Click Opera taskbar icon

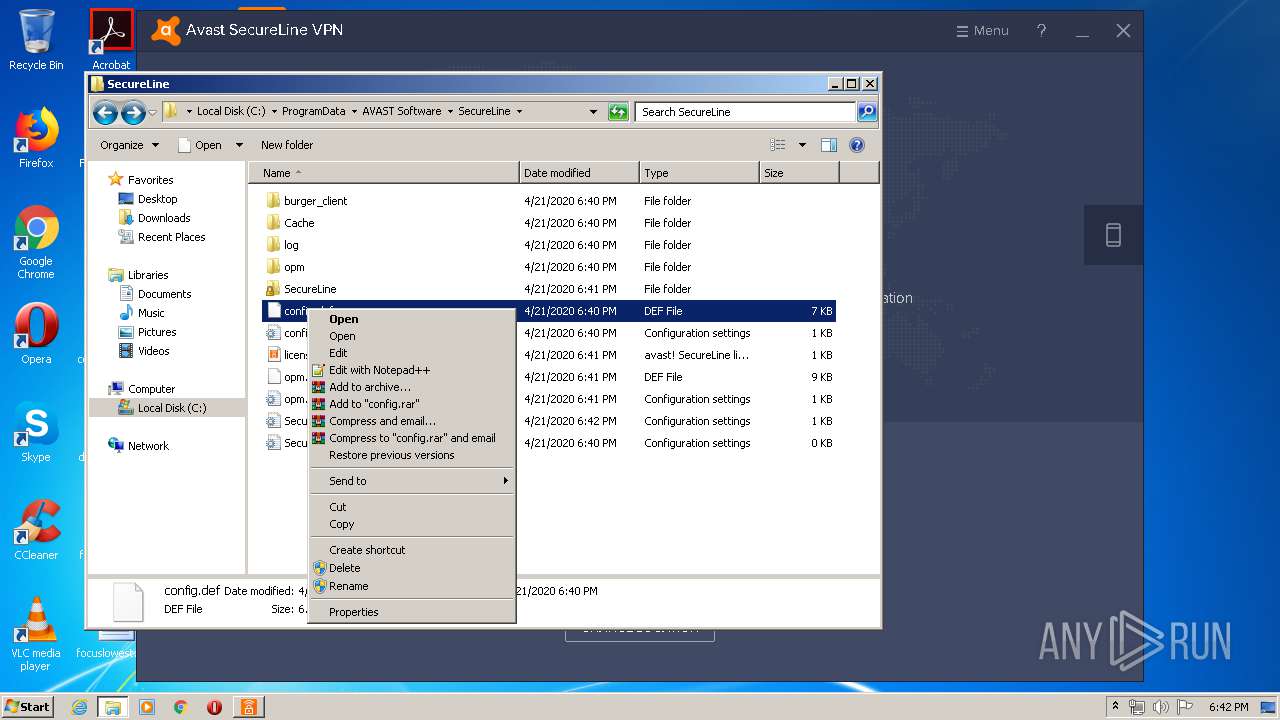coord(214,707)
